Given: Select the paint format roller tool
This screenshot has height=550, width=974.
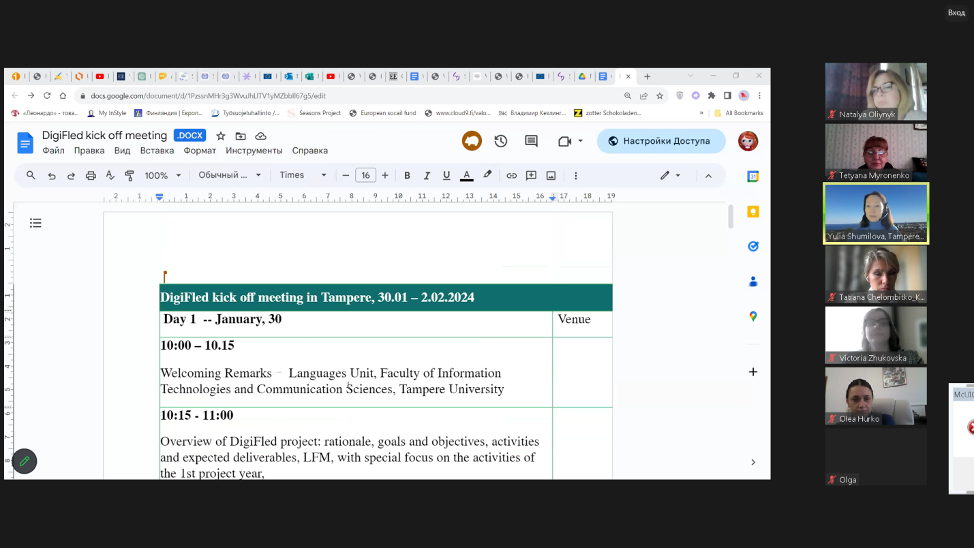Looking at the screenshot, I should [x=132, y=175].
